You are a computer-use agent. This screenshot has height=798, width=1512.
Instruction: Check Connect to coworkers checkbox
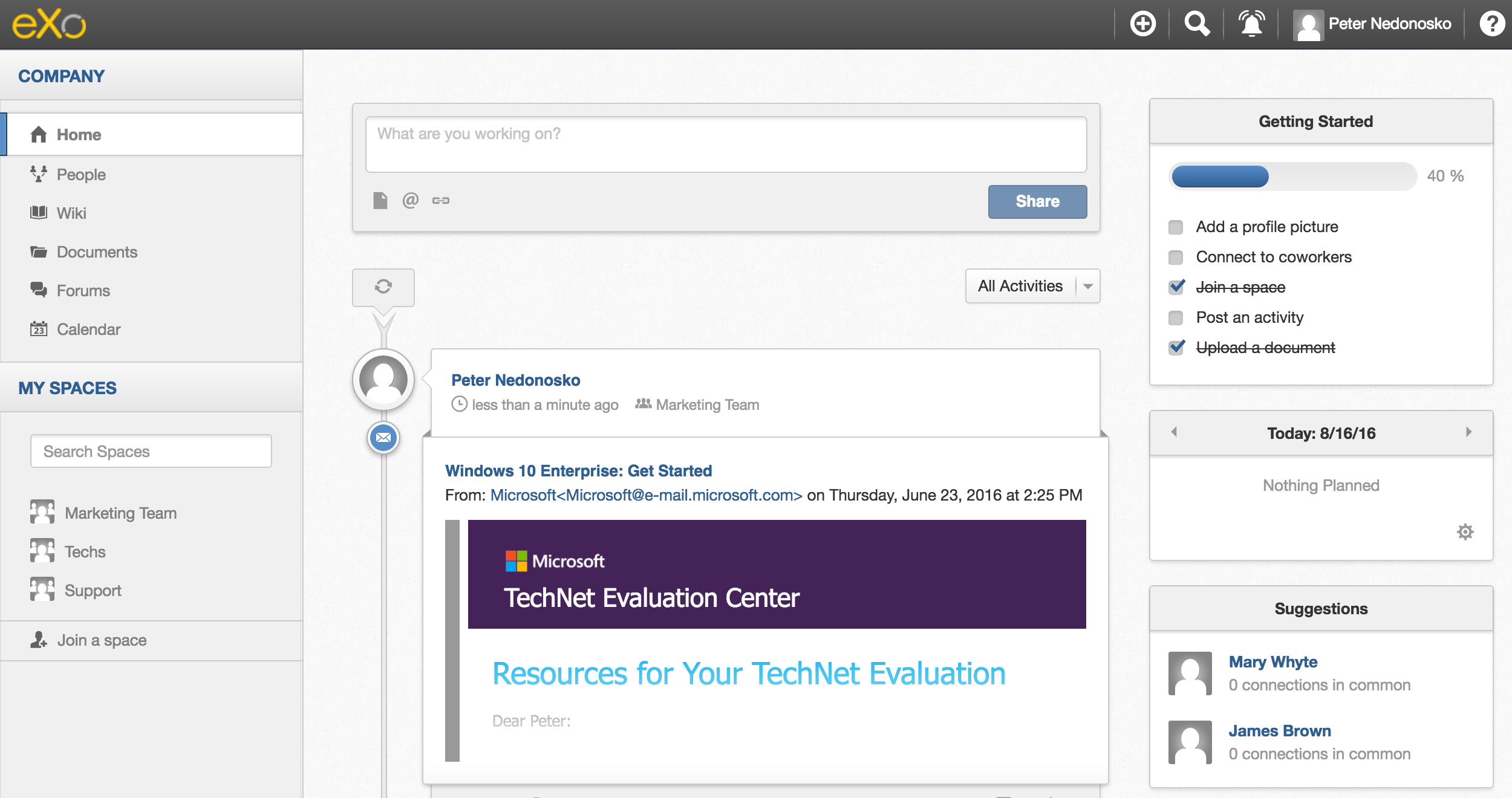click(1176, 258)
